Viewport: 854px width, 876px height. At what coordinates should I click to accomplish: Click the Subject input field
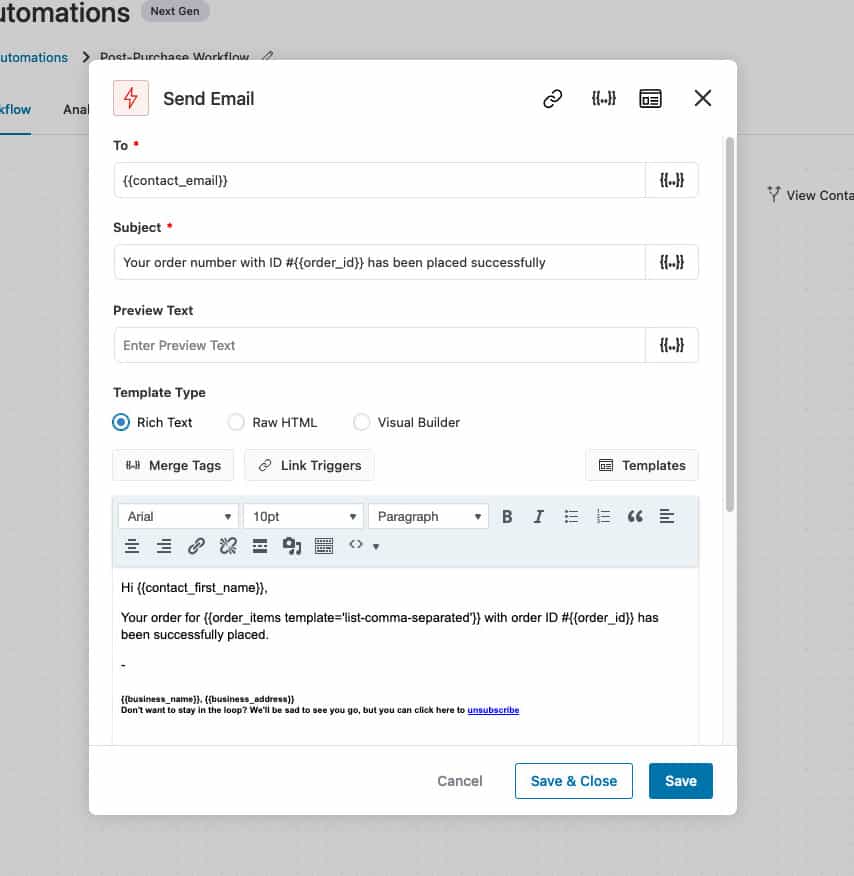[x=380, y=262]
